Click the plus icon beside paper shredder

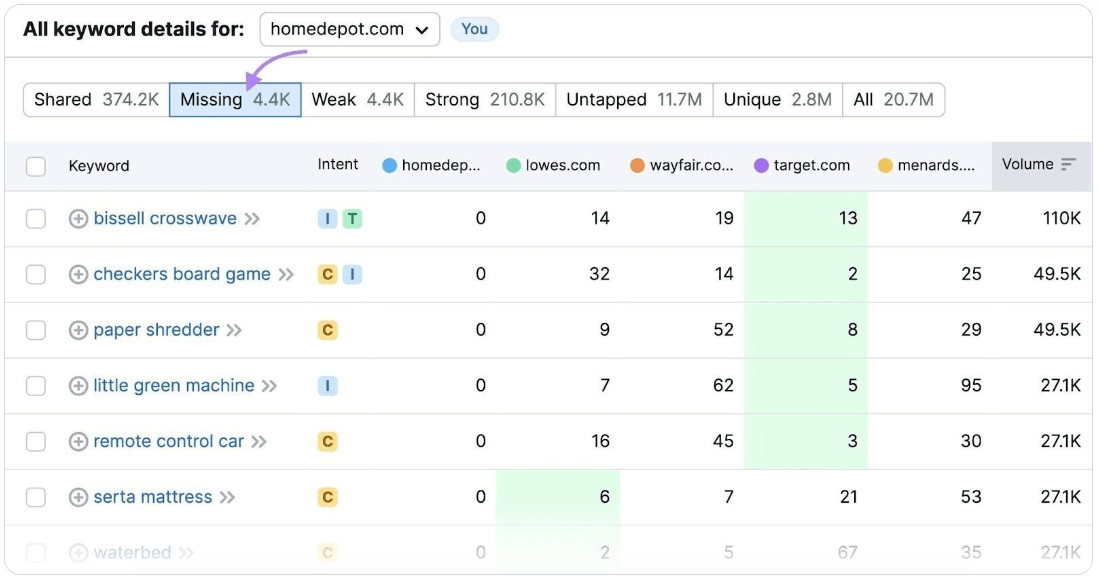(x=77, y=329)
